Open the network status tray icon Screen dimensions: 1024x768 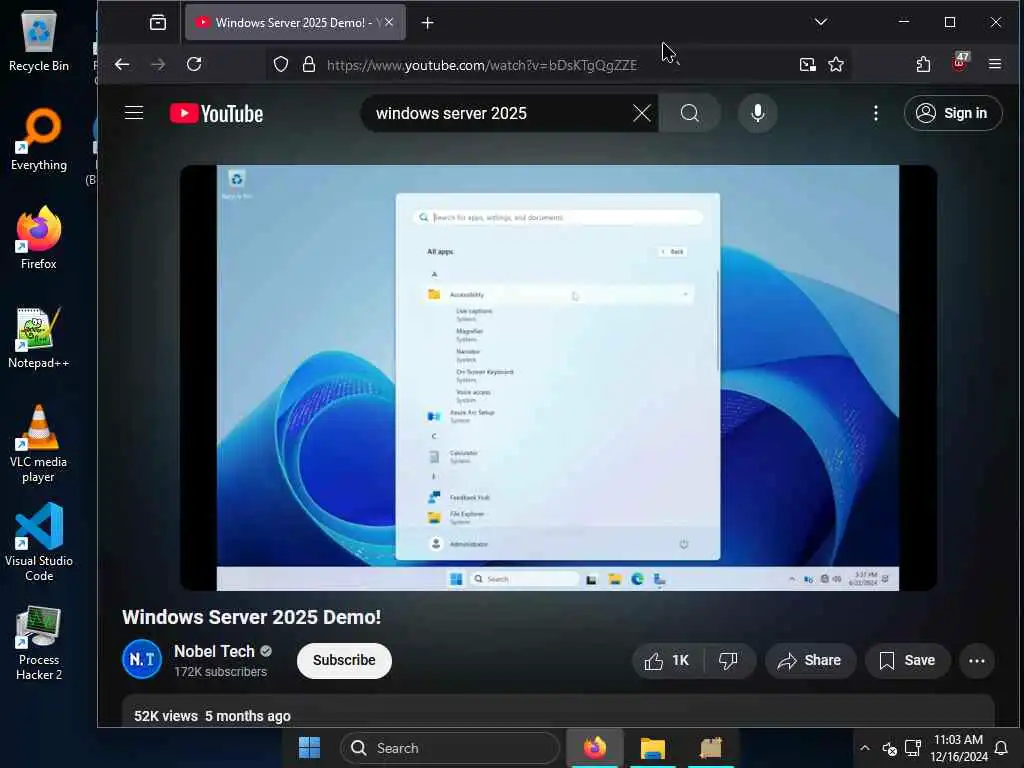click(x=913, y=748)
